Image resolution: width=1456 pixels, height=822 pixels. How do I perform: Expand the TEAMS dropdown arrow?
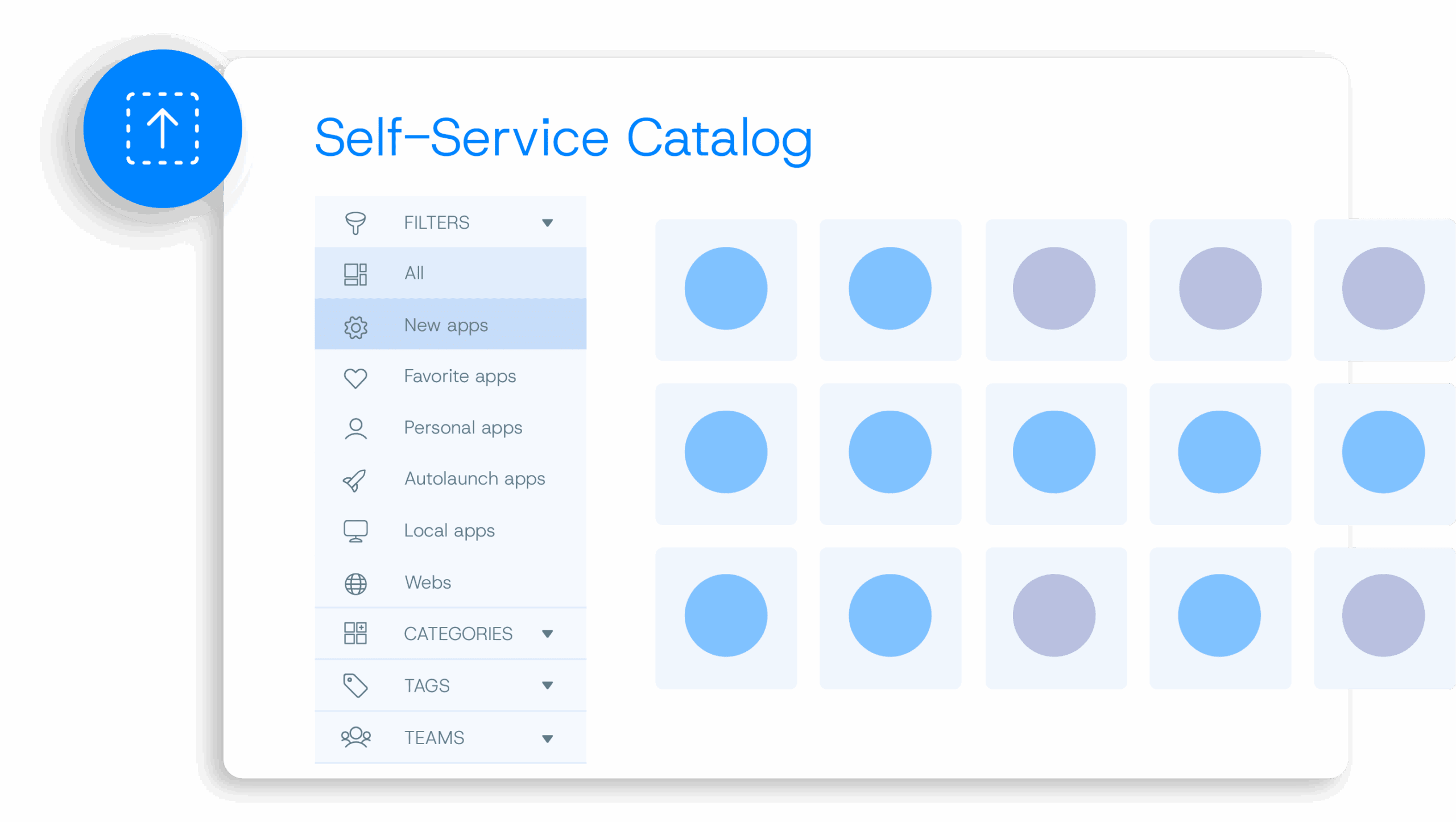[x=547, y=738]
